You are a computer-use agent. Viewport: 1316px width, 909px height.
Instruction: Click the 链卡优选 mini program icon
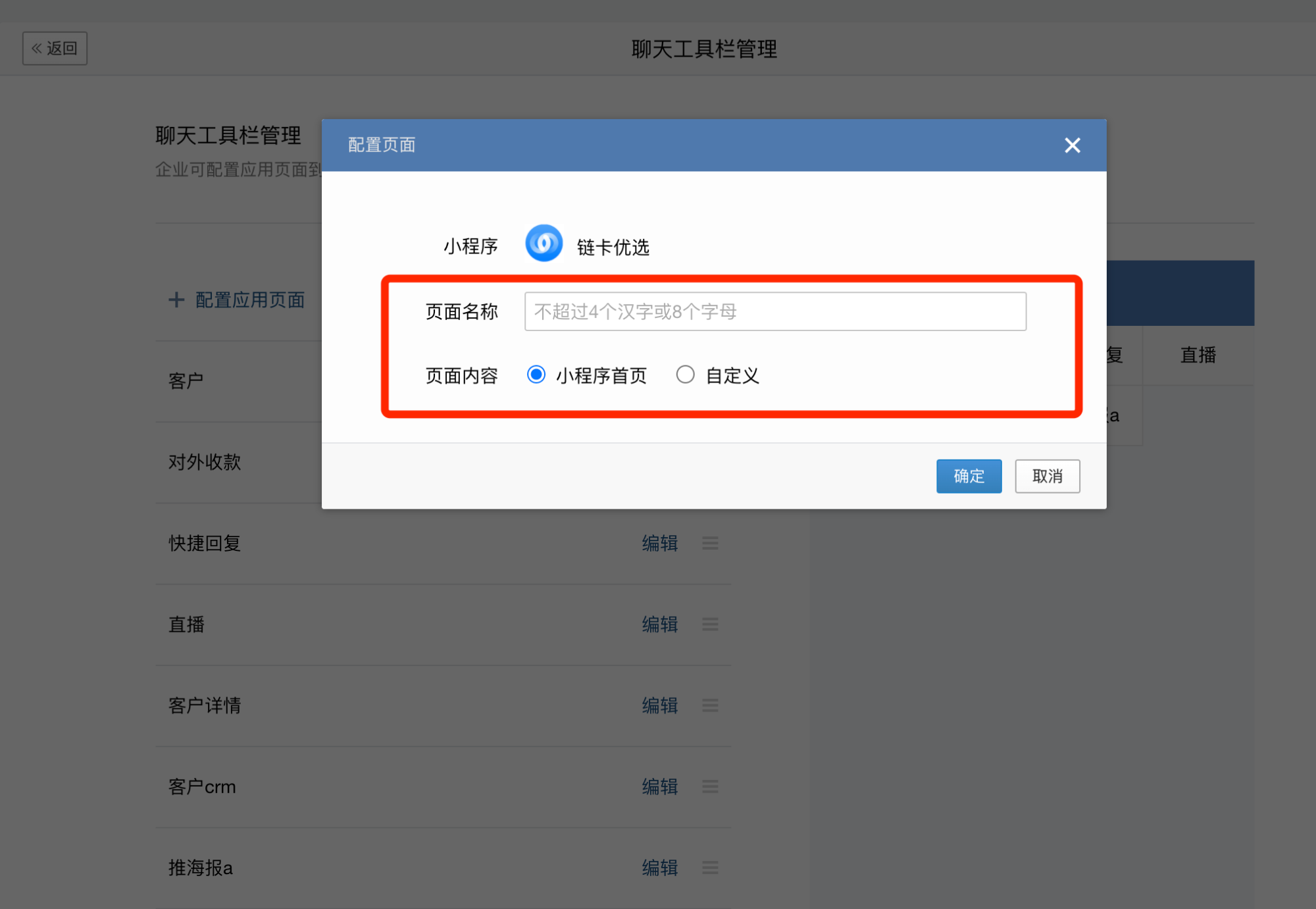544,244
